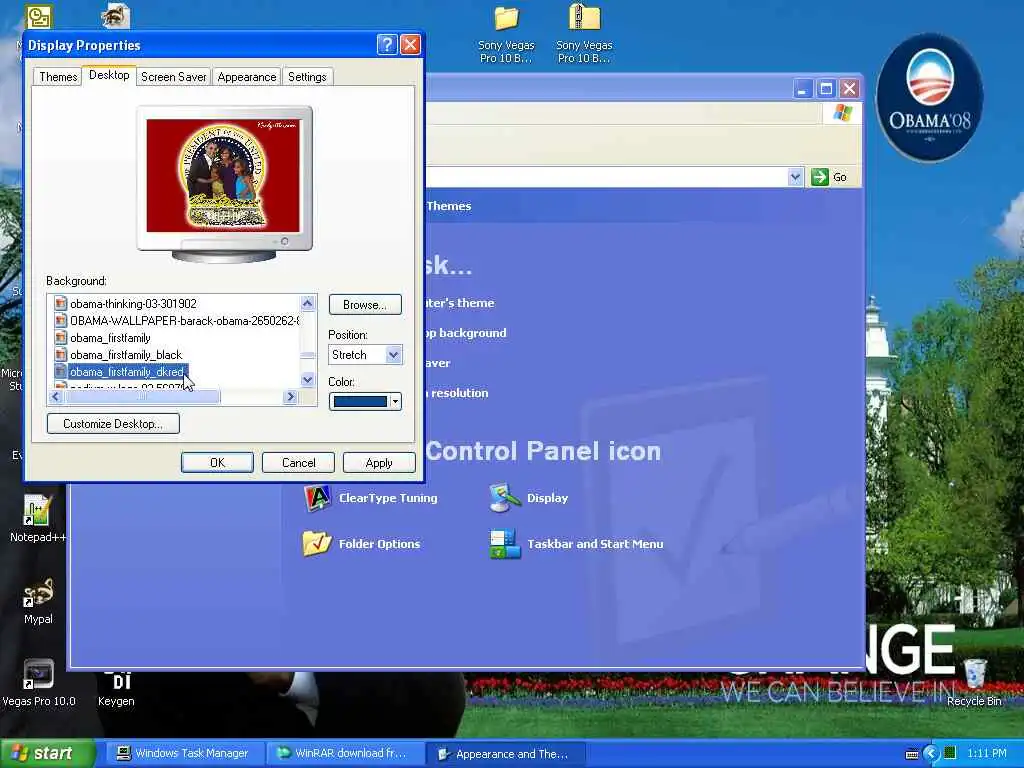Click the Windows flag logo in Control Panel window

point(842,113)
